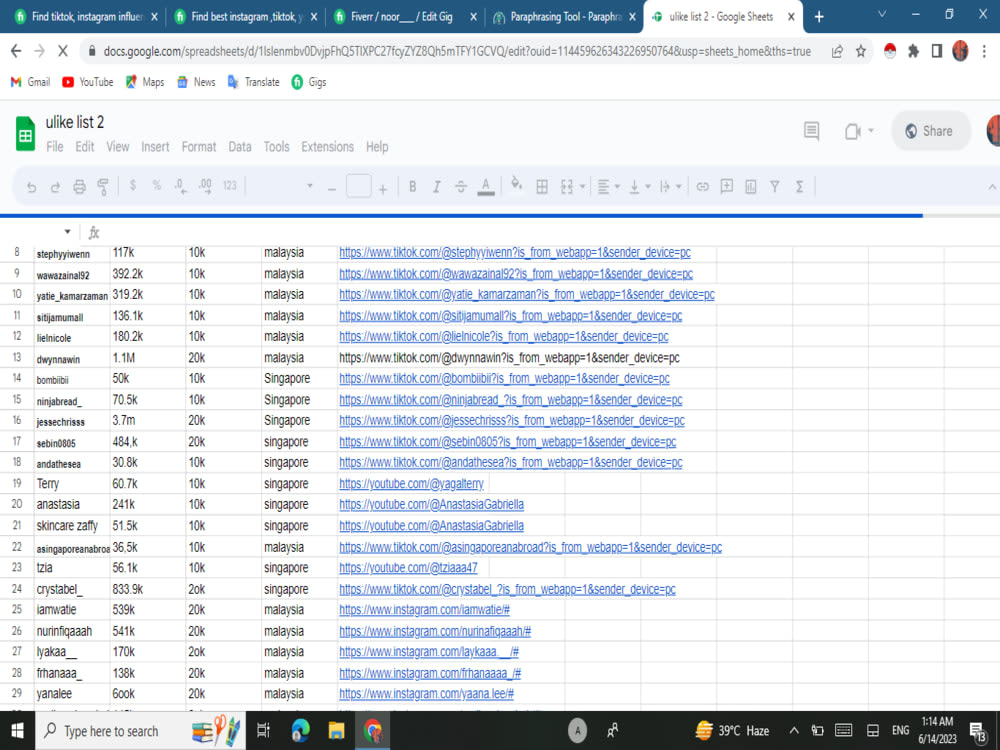
Task: Open the yagalterry YouTube link
Action: (411, 483)
